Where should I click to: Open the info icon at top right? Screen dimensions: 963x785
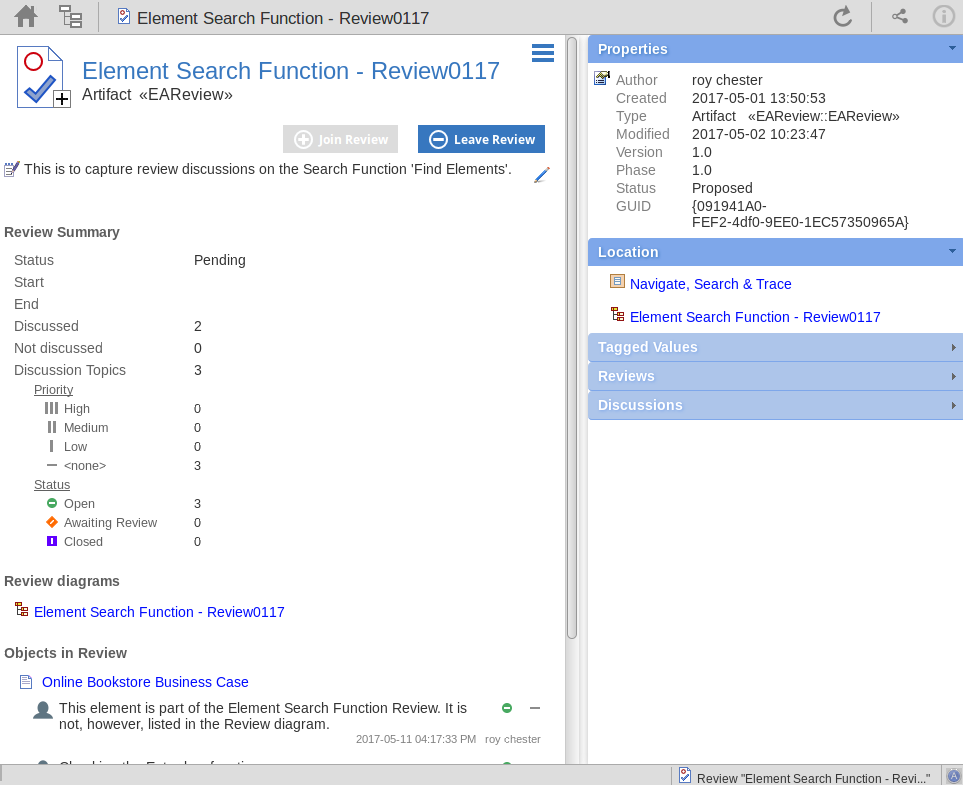[942, 16]
